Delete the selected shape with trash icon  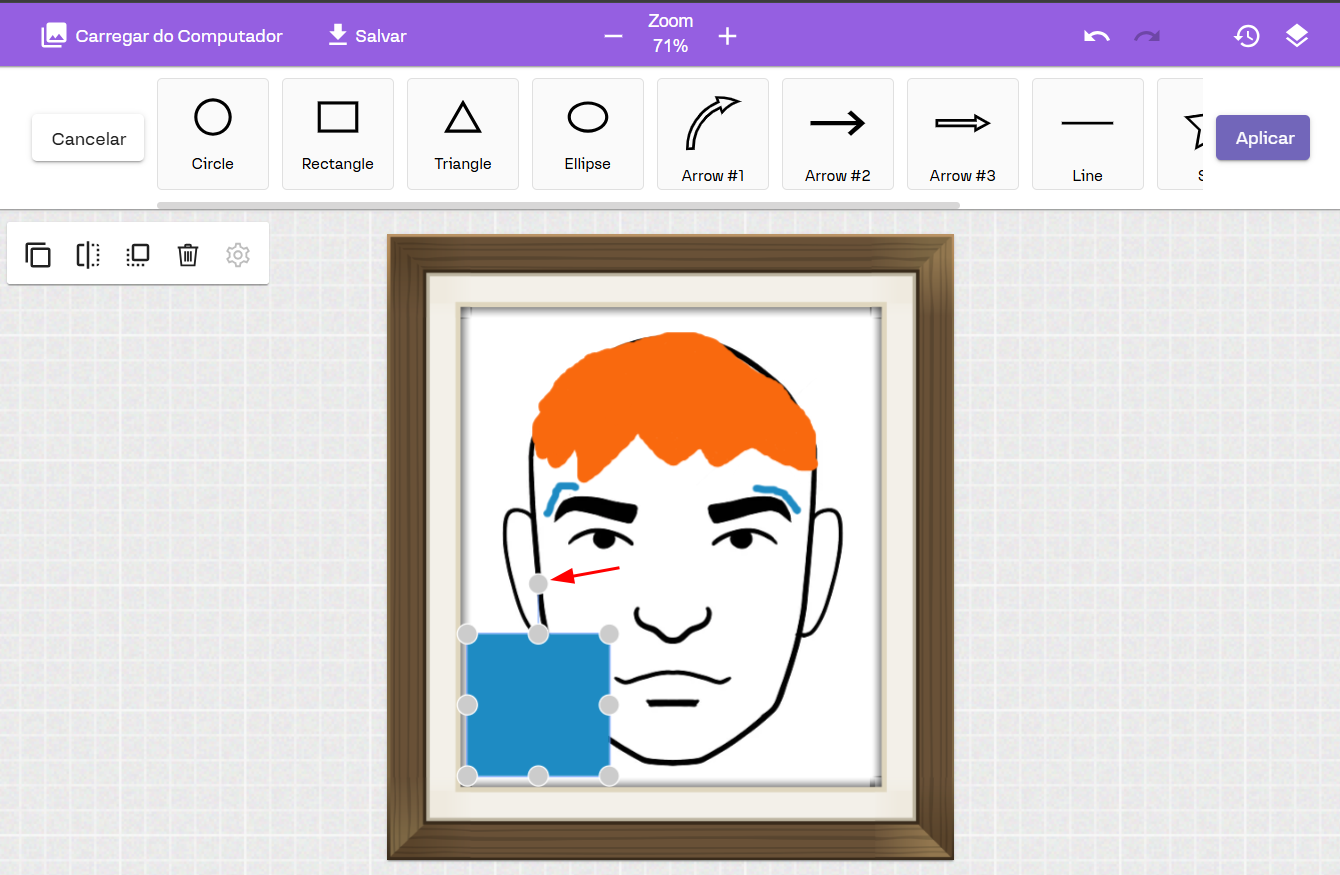coord(188,255)
